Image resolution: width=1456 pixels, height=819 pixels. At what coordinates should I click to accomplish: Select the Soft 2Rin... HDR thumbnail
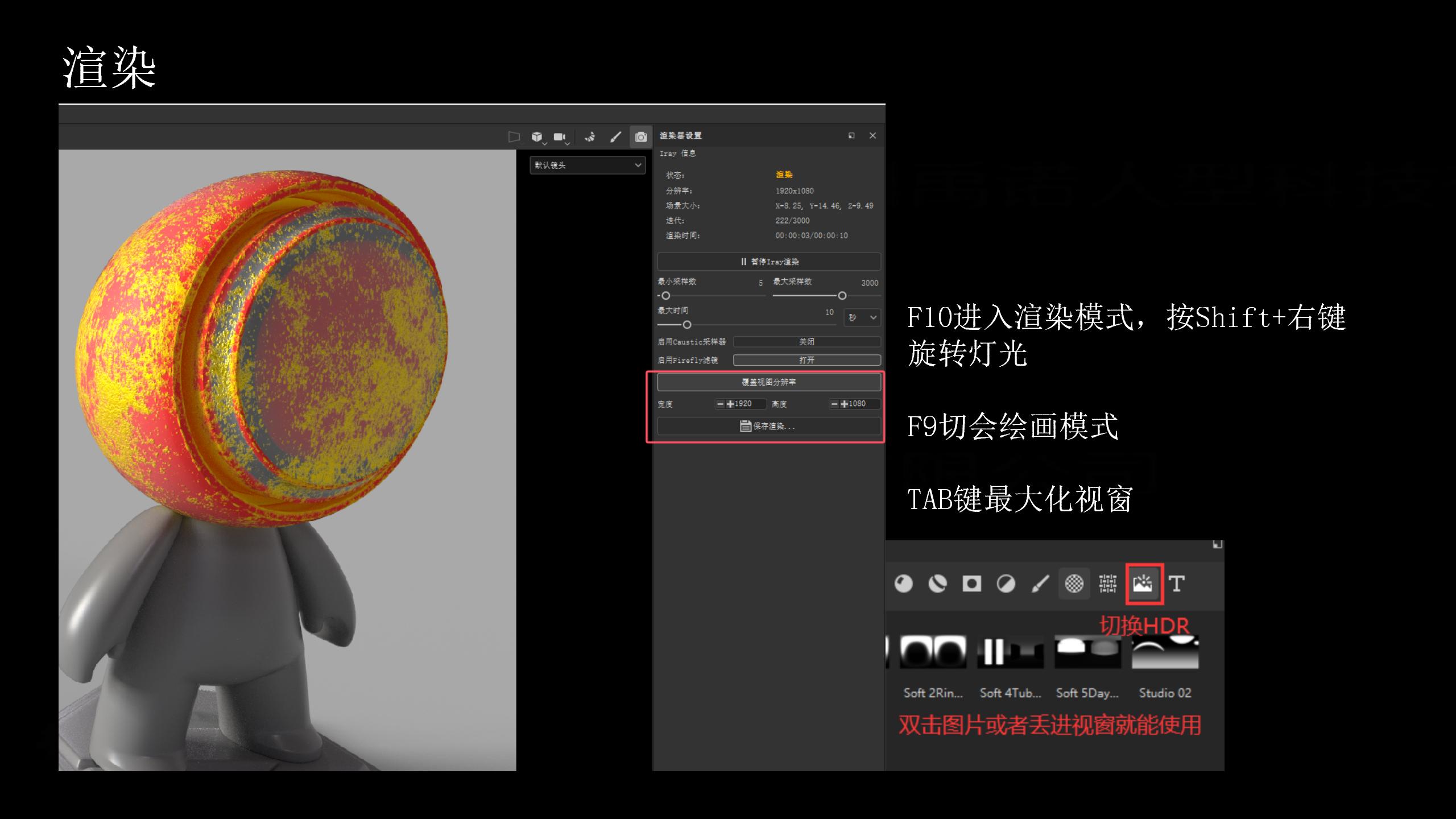click(x=933, y=651)
